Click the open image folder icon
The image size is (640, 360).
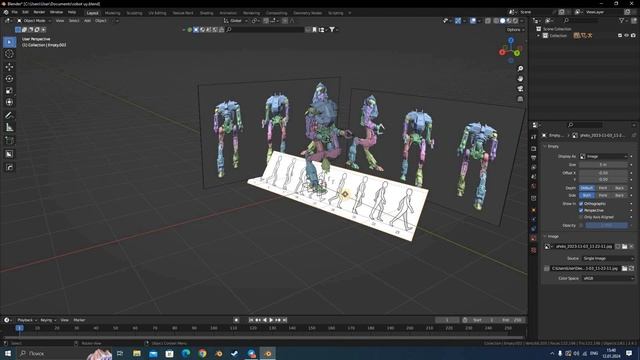[624, 247]
